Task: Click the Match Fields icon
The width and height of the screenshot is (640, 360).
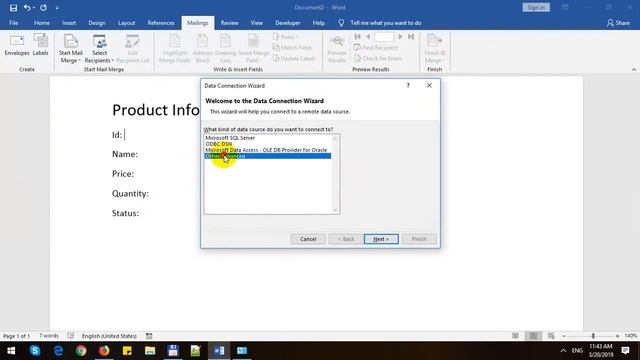Action: 292,47
